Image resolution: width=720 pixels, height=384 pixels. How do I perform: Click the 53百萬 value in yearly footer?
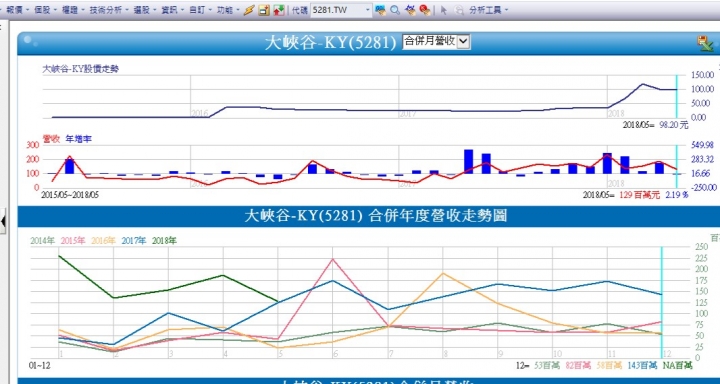[x=547, y=366]
